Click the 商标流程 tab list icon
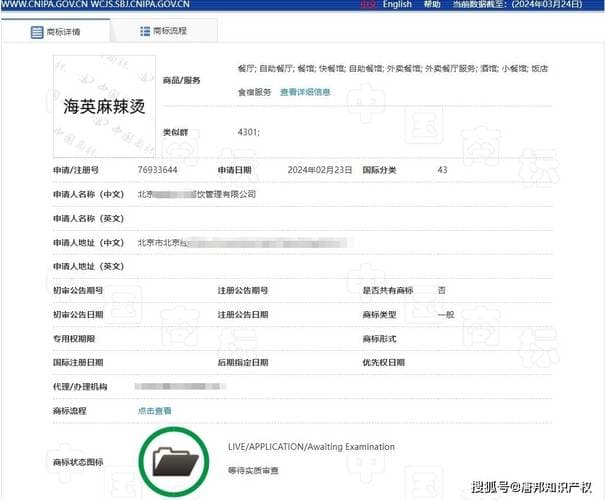 [145, 31]
